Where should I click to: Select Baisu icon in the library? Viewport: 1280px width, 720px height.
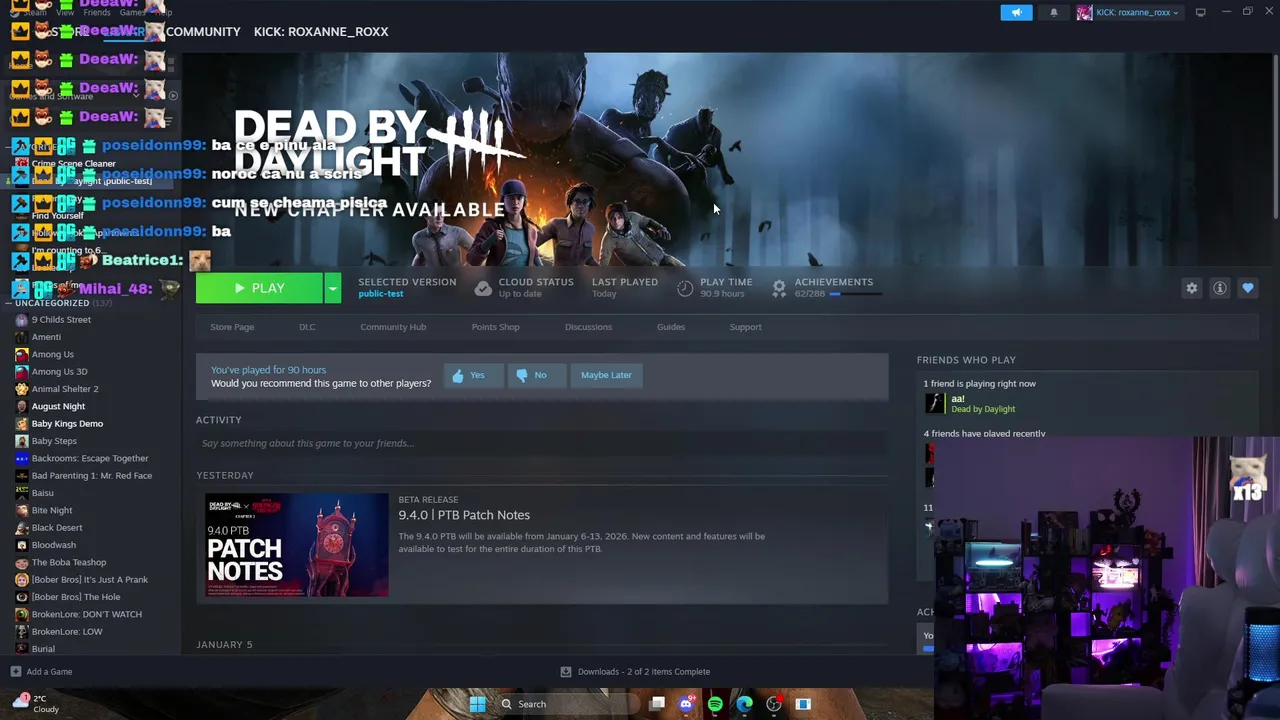[22, 493]
